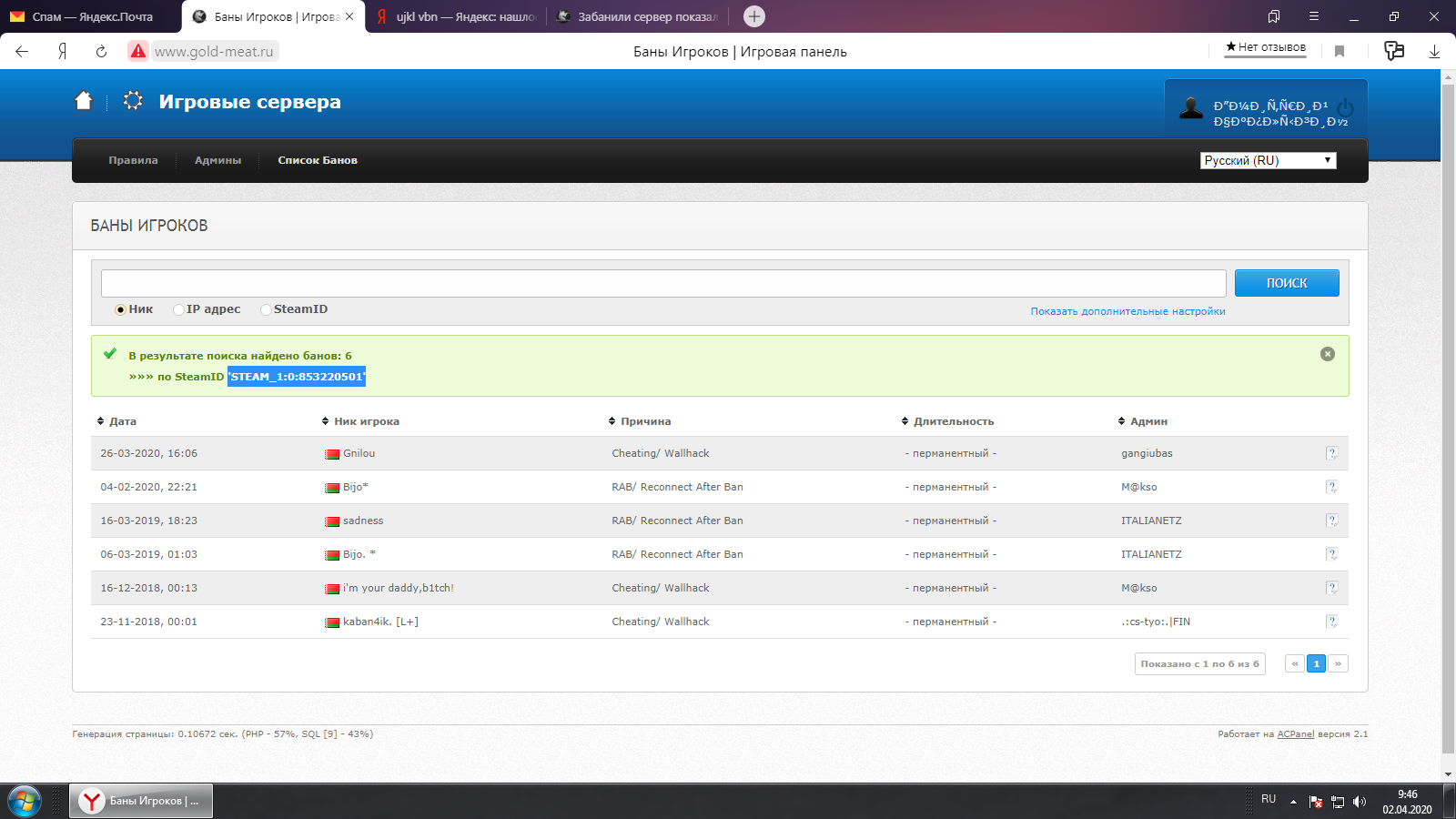The height and width of the screenshot is (819, 1456).
Task: Open browser downloads arrow icon
Action: coord(1434,52)
